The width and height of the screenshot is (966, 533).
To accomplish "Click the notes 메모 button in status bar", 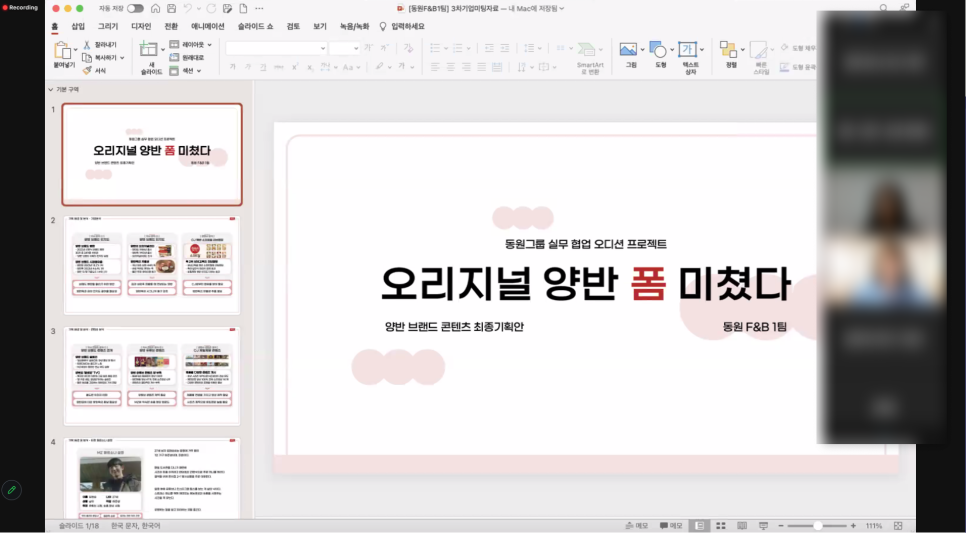I will [636, 526].
